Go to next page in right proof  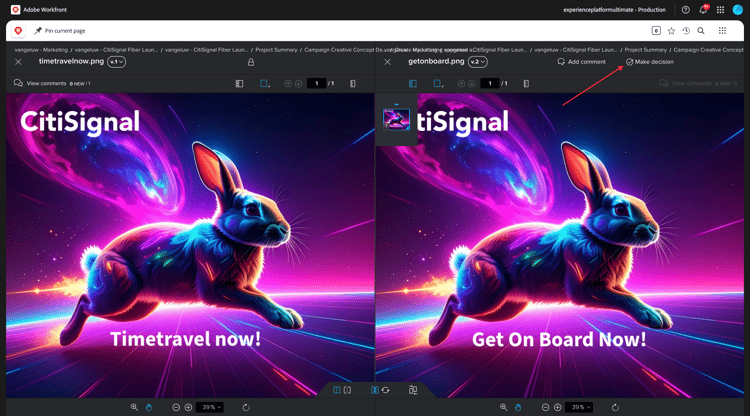click(x=472, y=84)
